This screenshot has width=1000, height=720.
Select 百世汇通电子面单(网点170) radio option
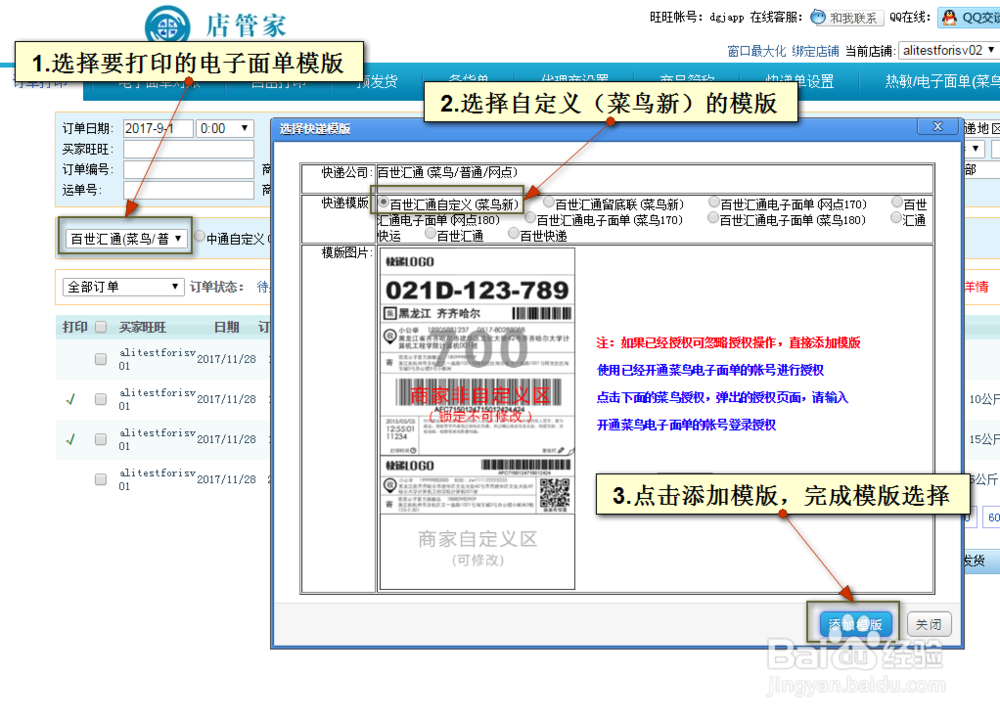714,202
